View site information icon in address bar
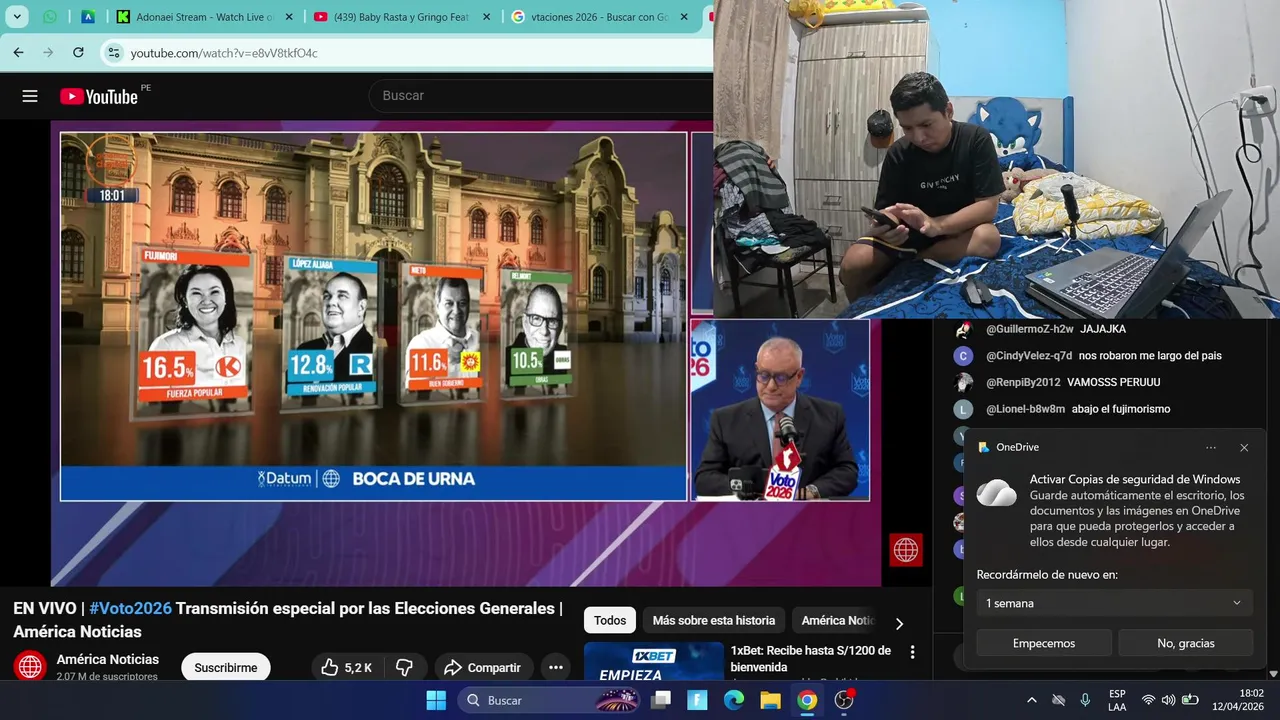 (x=114, y=53)
